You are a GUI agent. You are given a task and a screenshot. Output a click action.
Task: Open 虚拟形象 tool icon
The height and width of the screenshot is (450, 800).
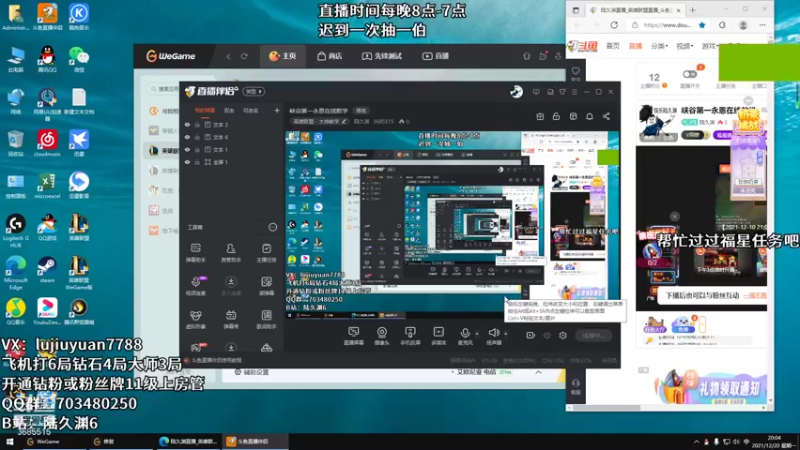click(195, 319)
